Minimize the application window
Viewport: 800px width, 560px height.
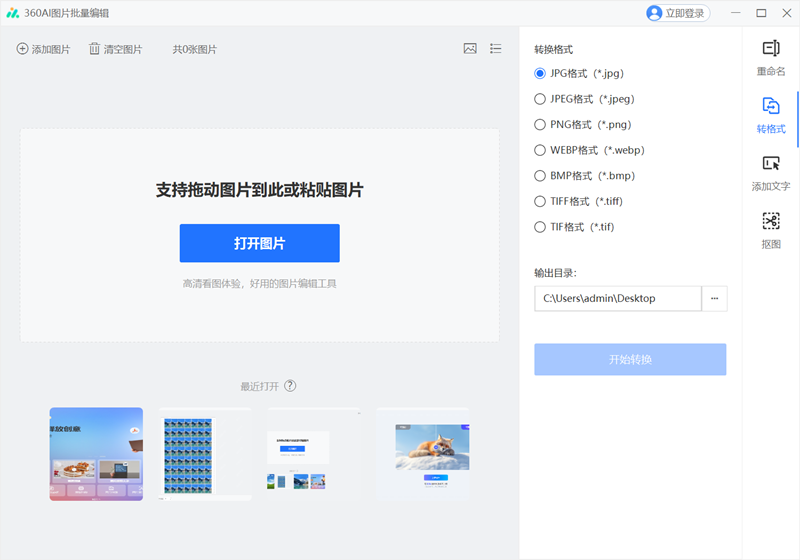[735, 13]
